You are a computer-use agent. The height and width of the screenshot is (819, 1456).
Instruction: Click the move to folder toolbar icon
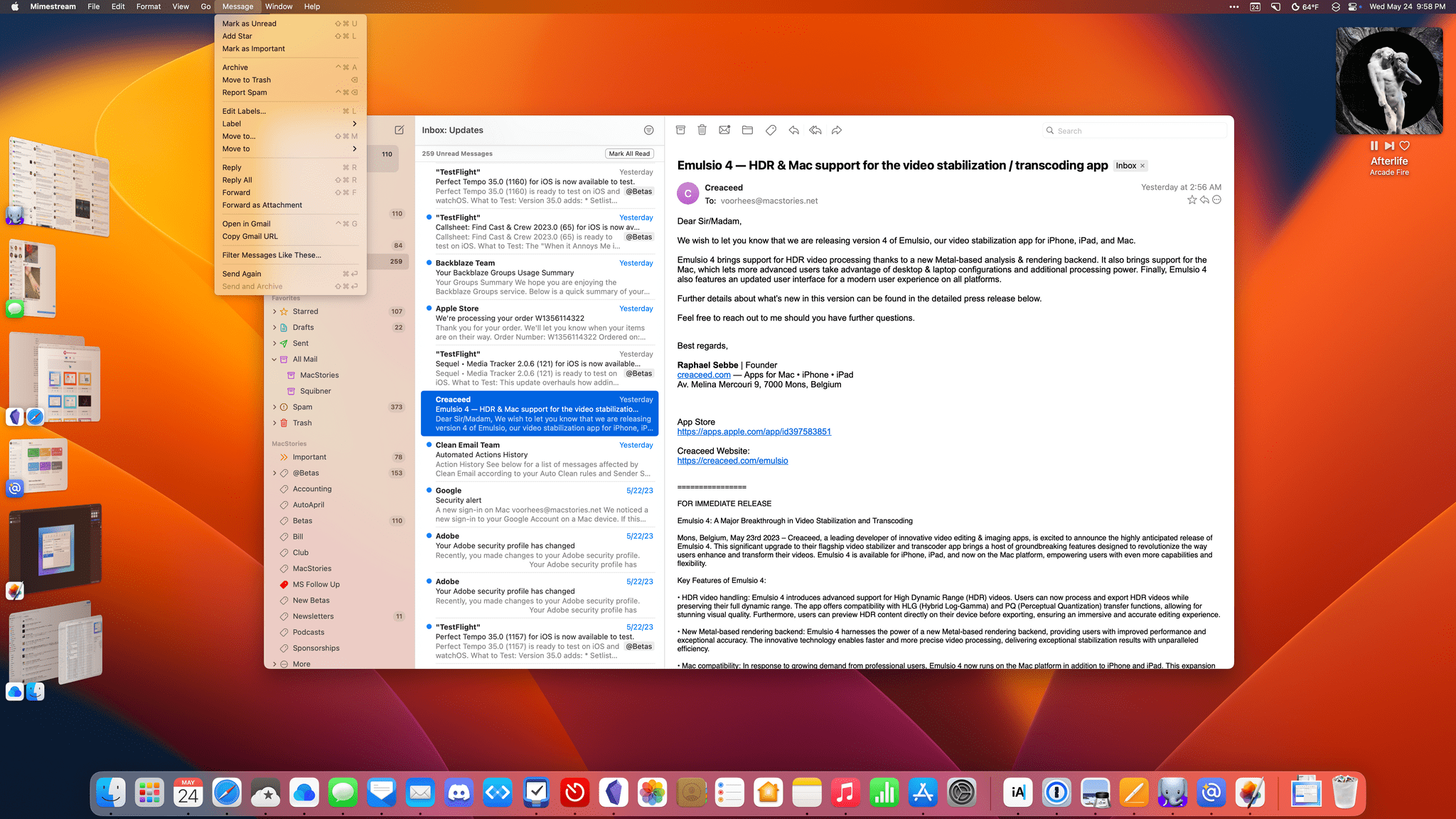tap(747, 130)
